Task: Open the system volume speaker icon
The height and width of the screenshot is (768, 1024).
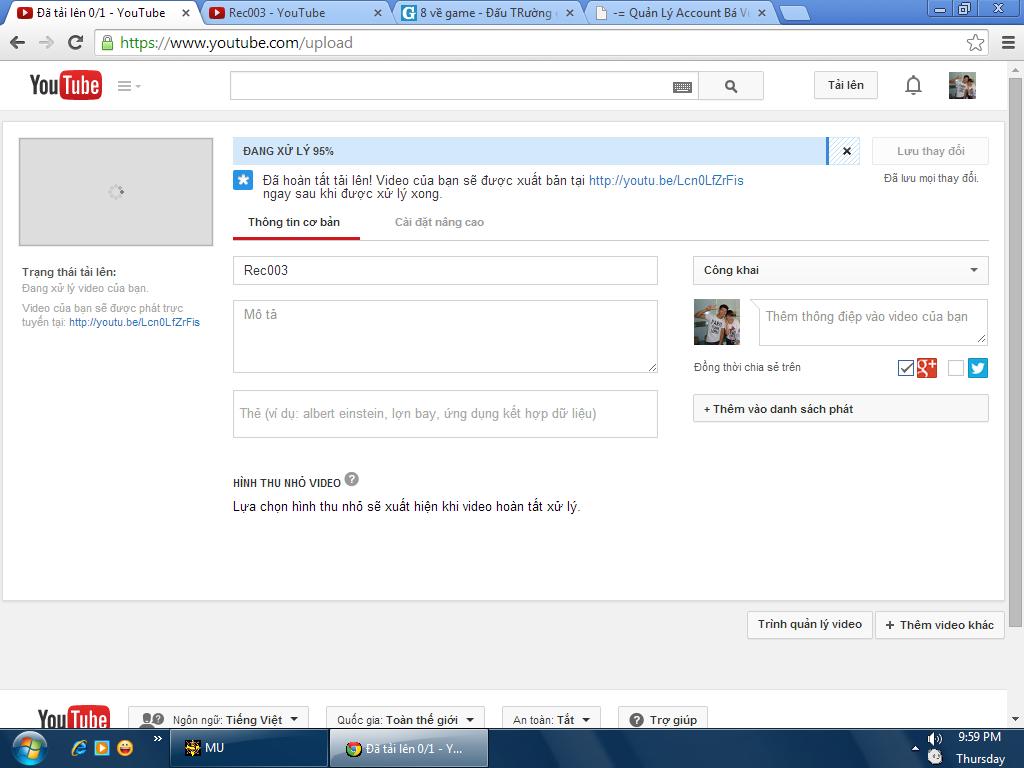Action: (x=935, y=739)
